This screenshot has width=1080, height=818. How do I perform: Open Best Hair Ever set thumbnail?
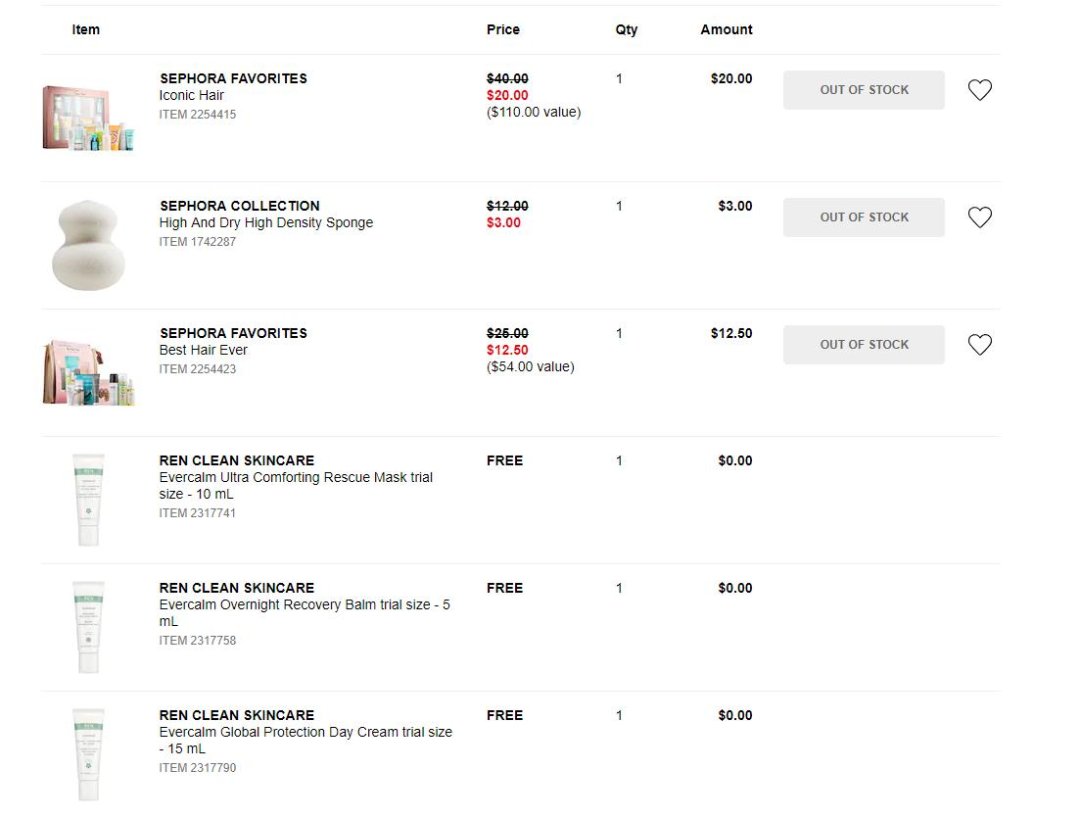(88, 373)
